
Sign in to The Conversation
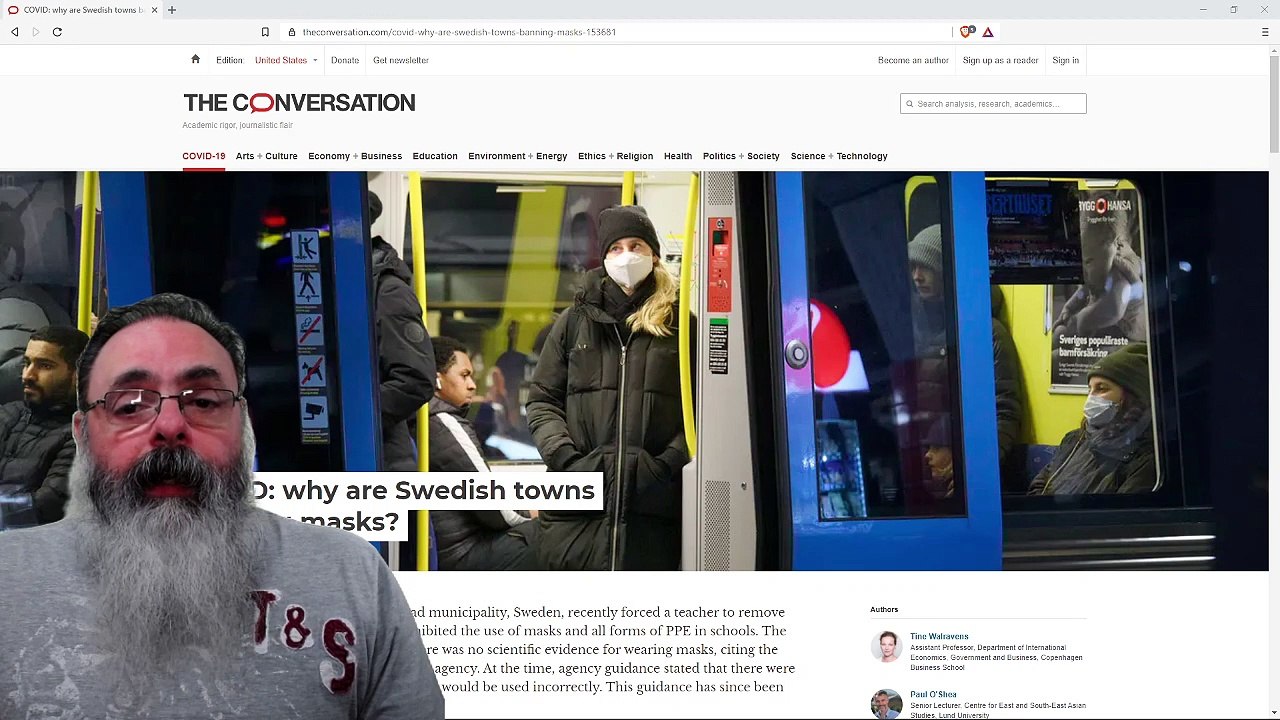click(x=1065, y=60)
